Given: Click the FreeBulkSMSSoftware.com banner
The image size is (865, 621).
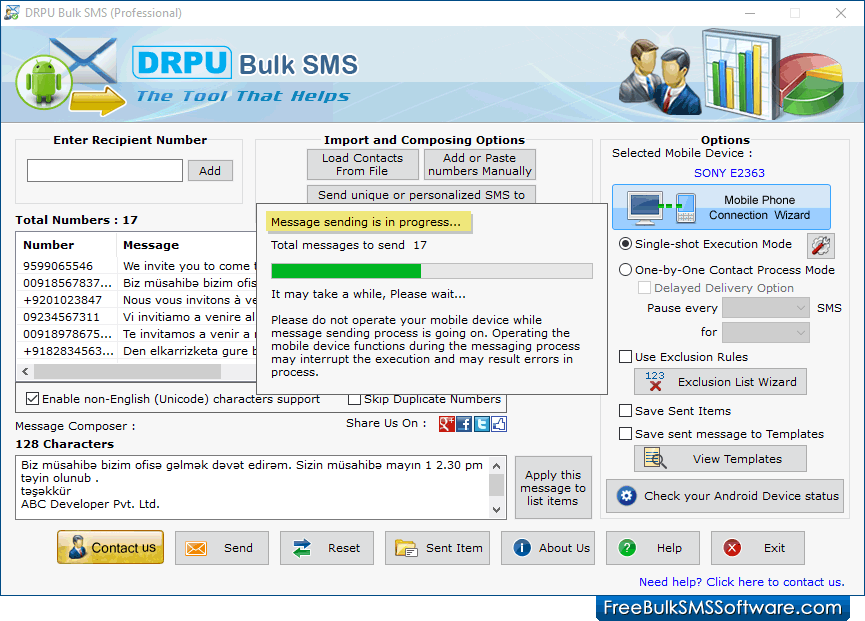Looking at the screenshot, I should point(723,608).
